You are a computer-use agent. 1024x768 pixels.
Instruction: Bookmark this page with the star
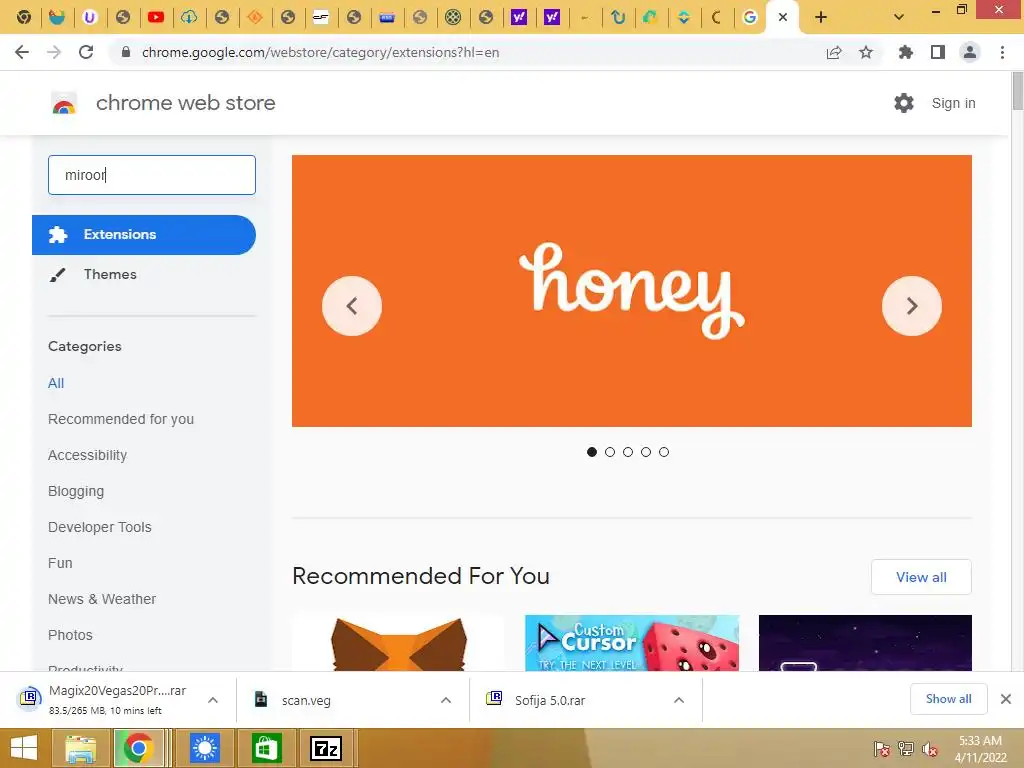point(866,52)
